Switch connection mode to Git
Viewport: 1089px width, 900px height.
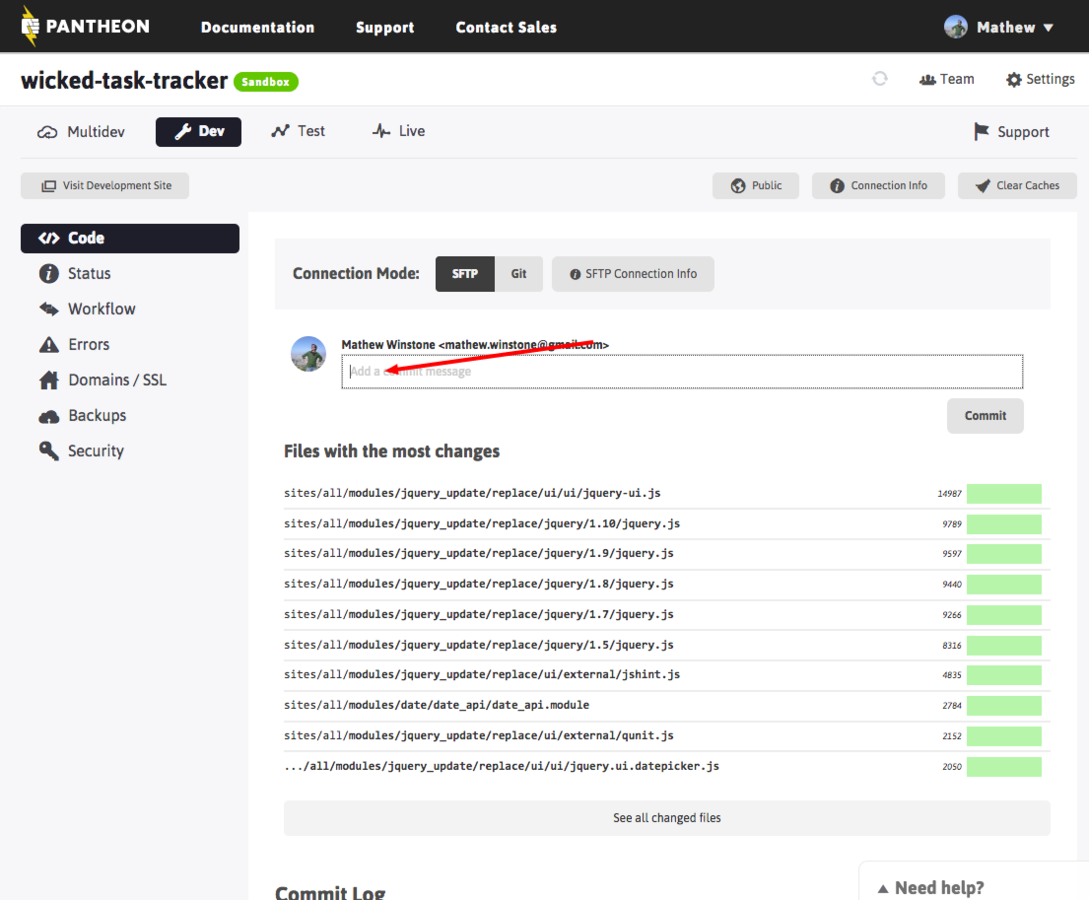[519, 274]
